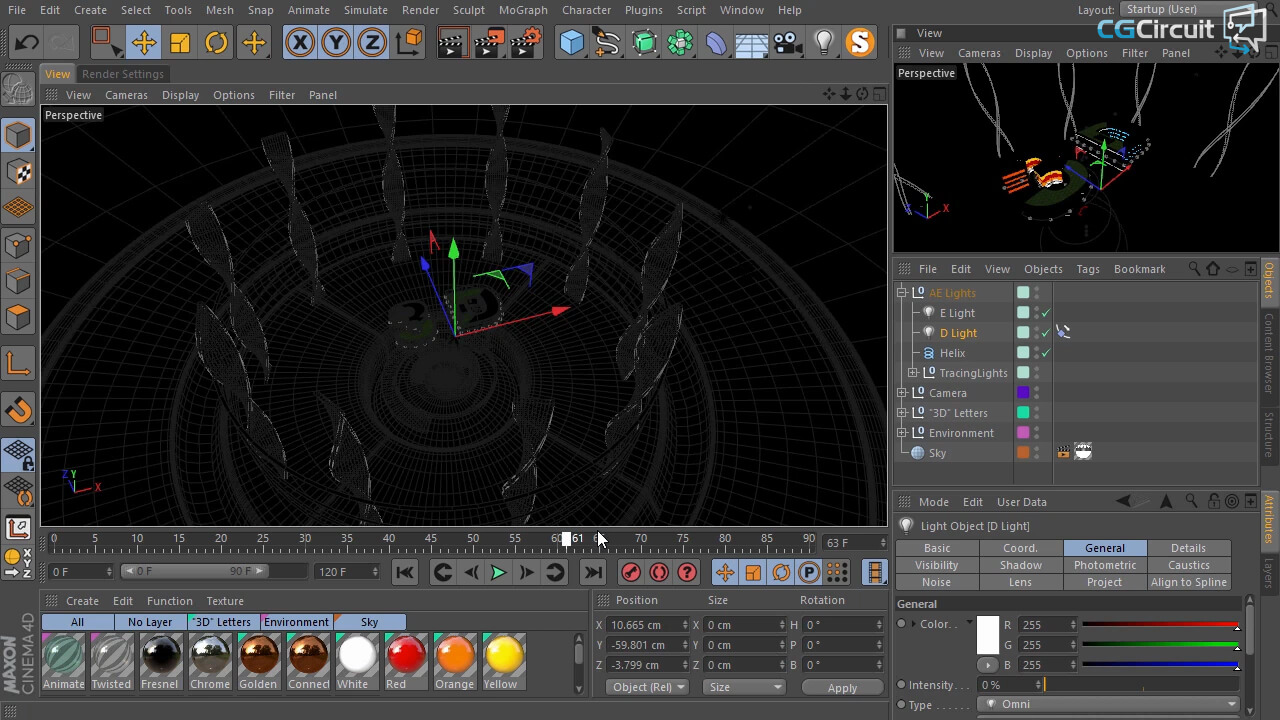Click the light bulb Light icon
This screenshot has width=1280, height=720.
pos(823,42)
